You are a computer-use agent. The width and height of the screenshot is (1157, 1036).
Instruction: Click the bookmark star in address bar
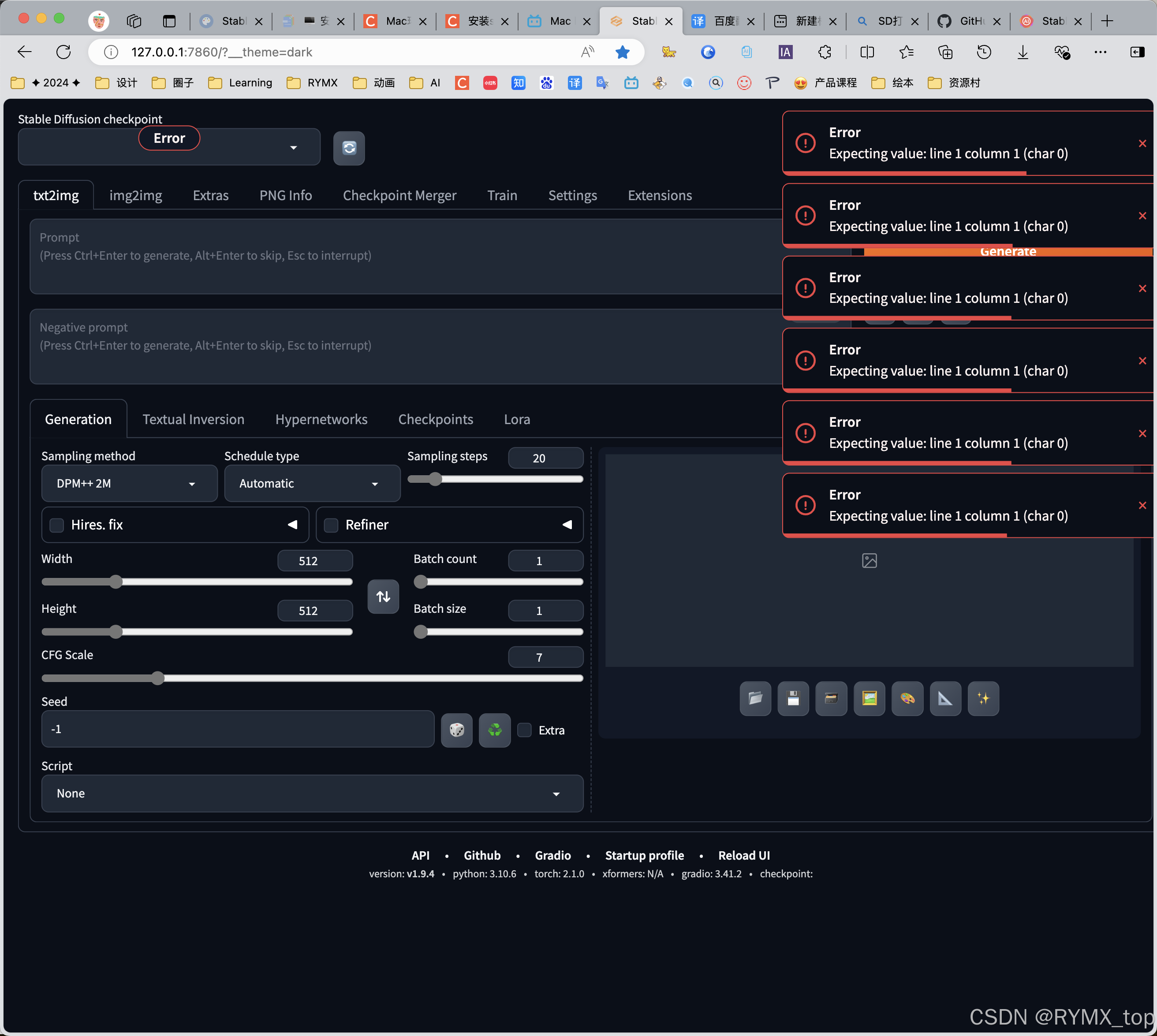[x=622, y=52]
